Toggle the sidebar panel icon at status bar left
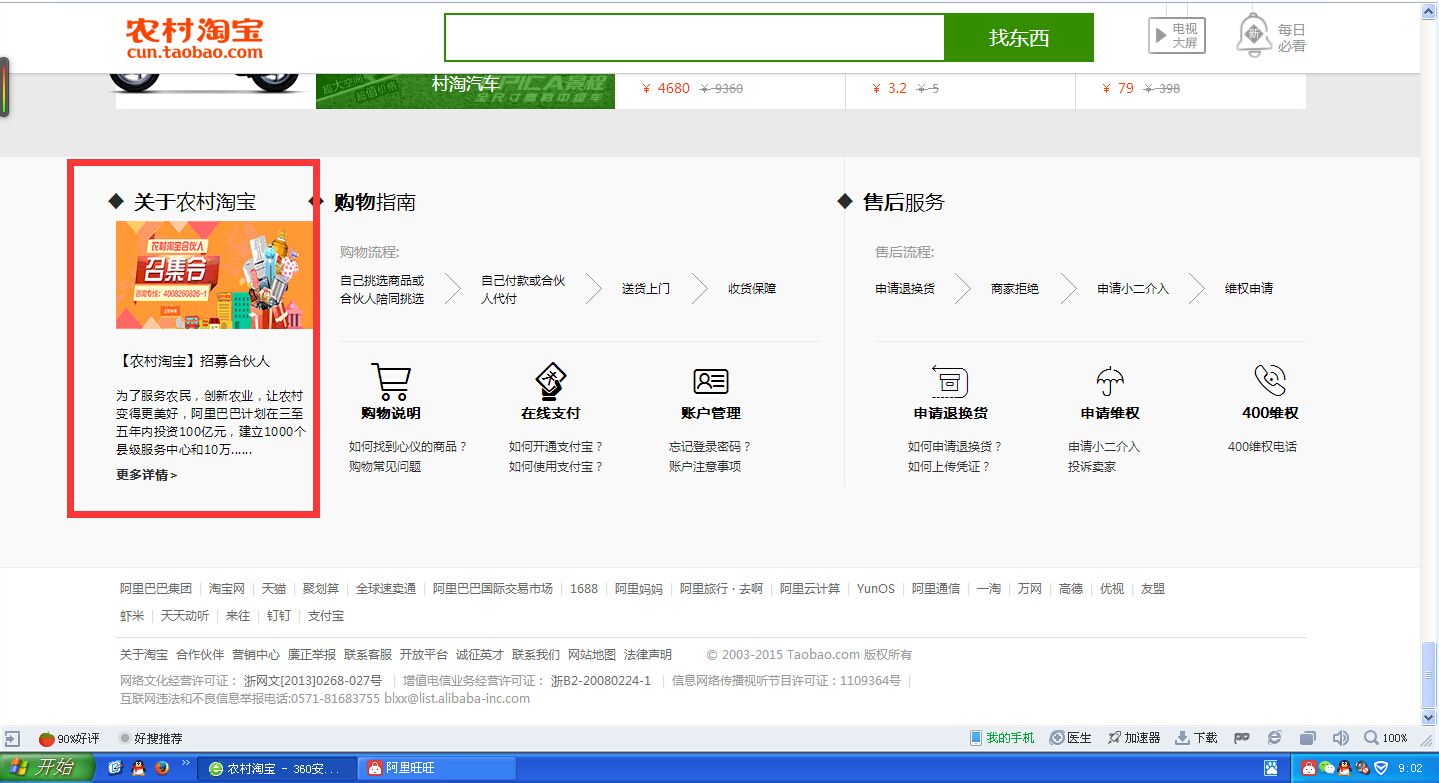Viewport: 1439px width, 783px height. click(12, 739)
